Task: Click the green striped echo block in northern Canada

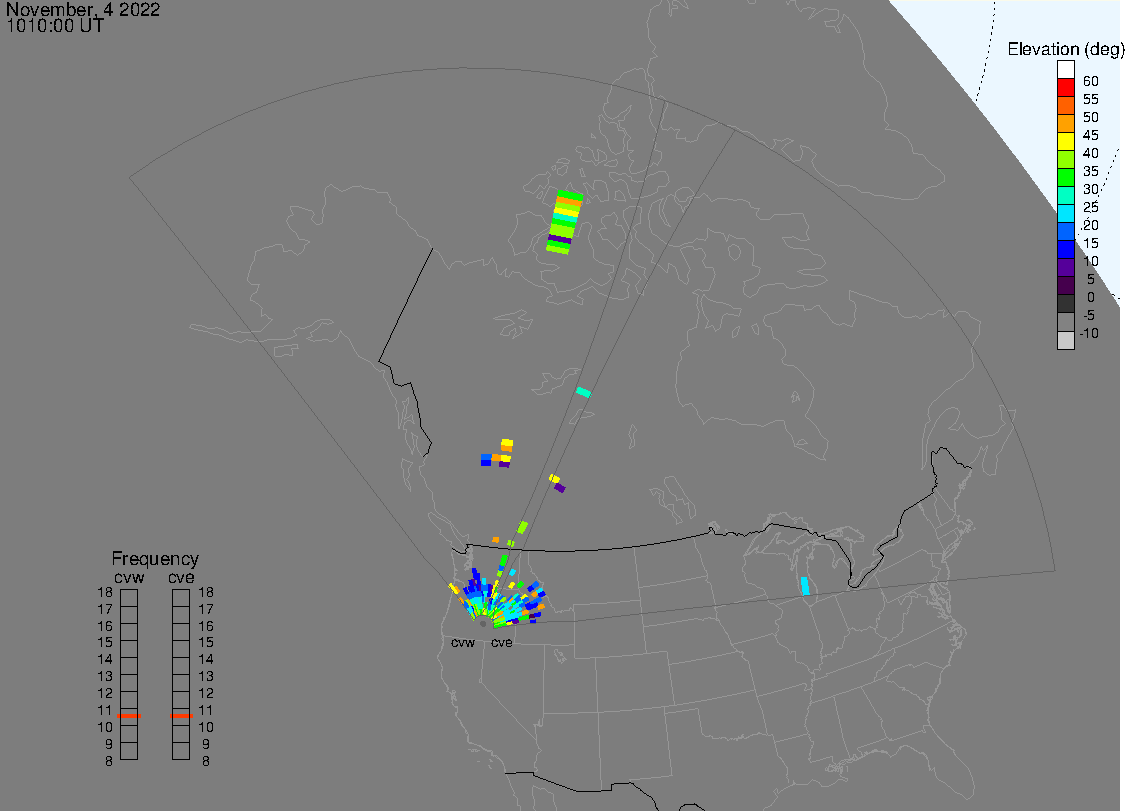Action: pyautogui.click(x=565, y=222)
